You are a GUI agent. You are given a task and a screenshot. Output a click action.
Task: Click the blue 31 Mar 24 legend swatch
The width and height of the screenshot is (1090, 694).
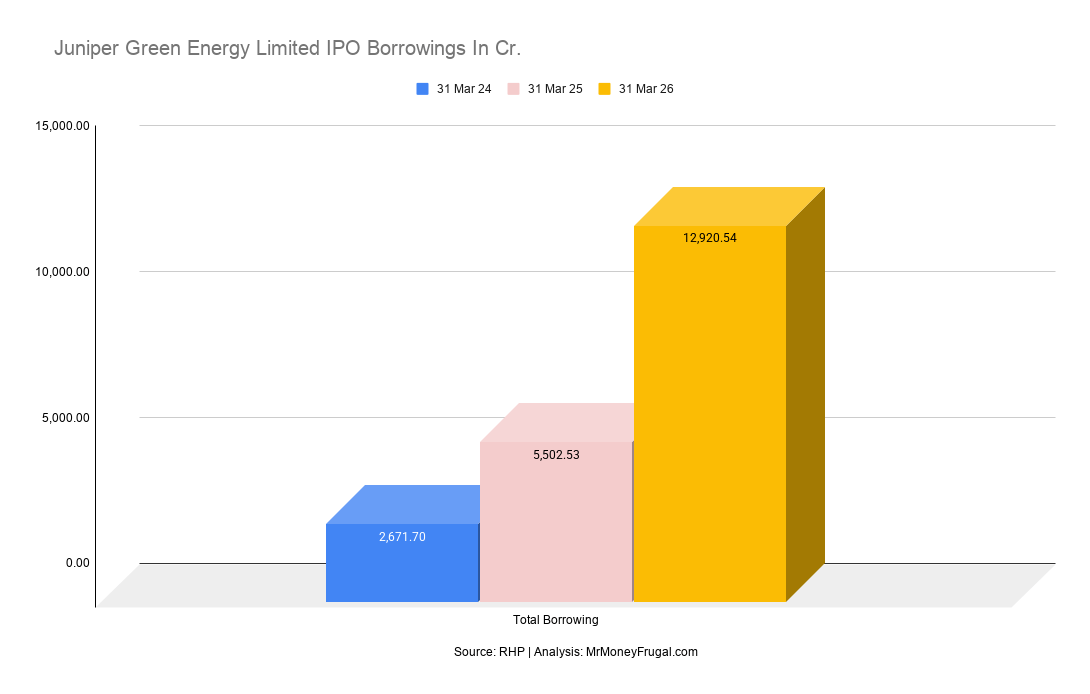coord(422,89)
